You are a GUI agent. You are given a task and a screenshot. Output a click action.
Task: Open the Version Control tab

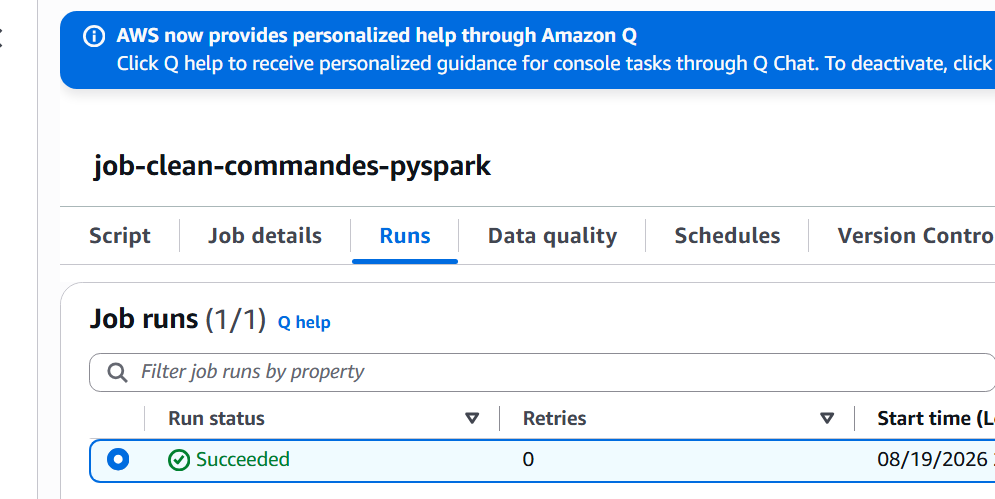pos(916,236)
